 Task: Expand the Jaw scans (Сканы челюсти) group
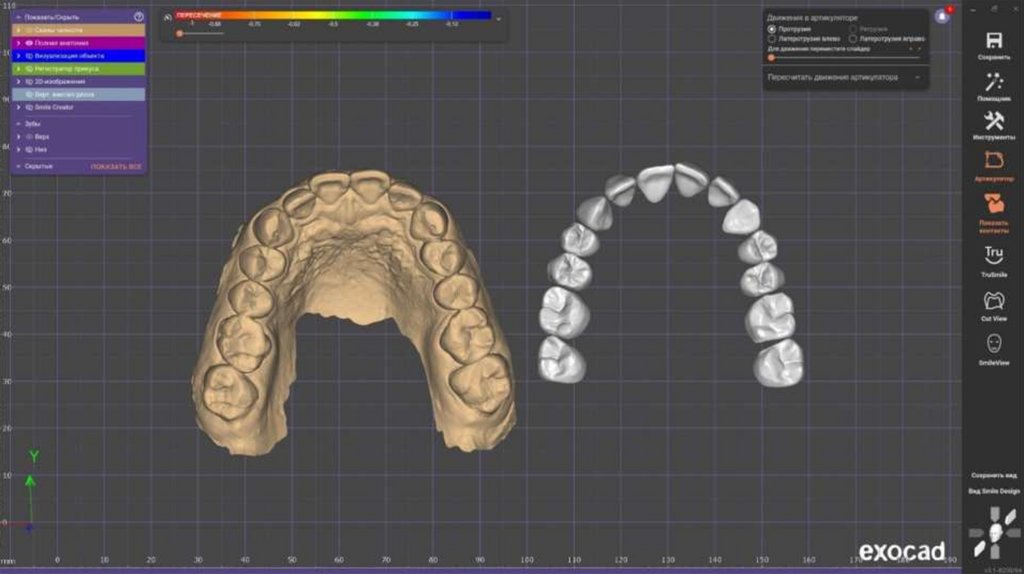coord(18,30)
